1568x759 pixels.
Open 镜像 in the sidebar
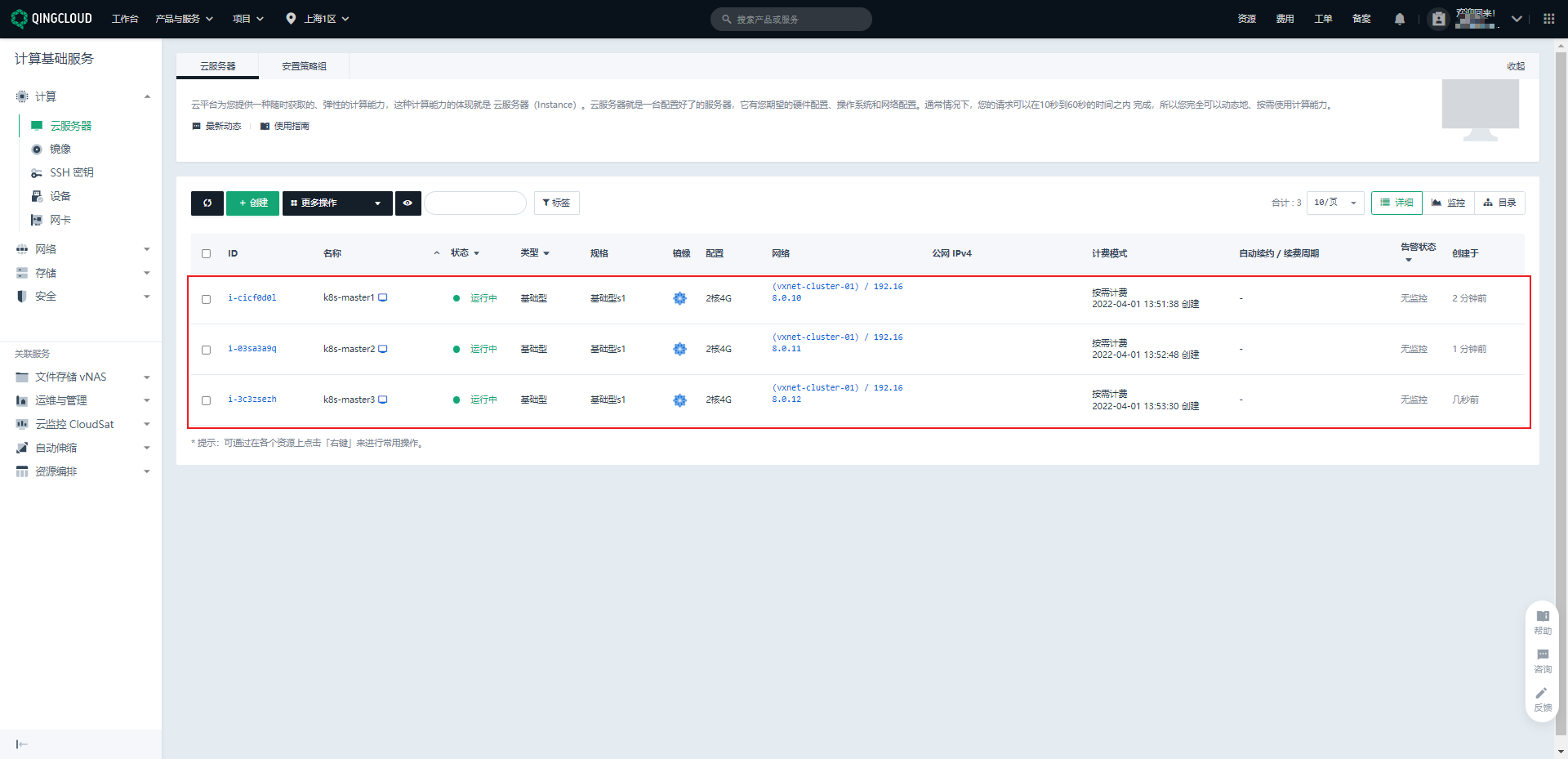coord(60,150)
